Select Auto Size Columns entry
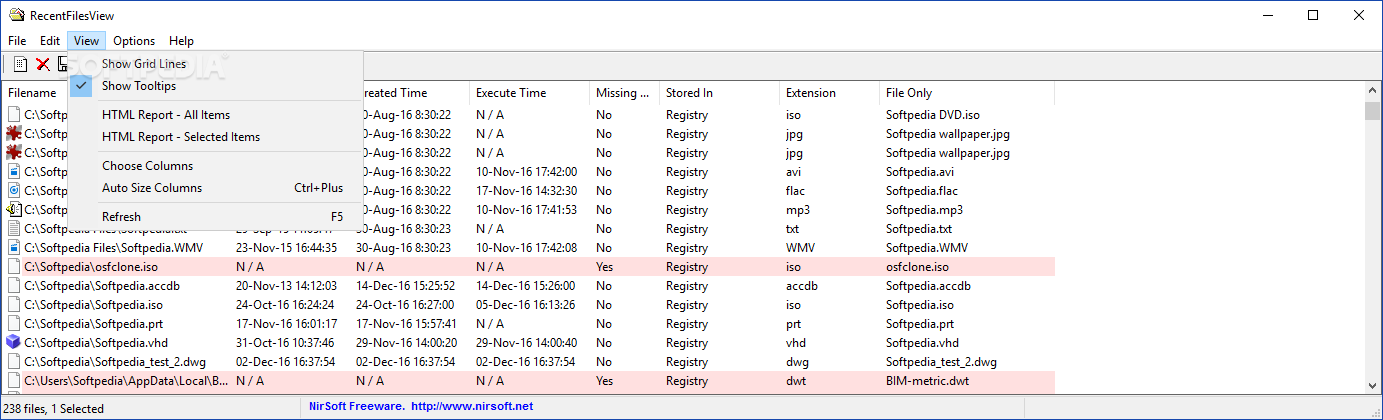Screen dimensions: 1383x420 215,188
